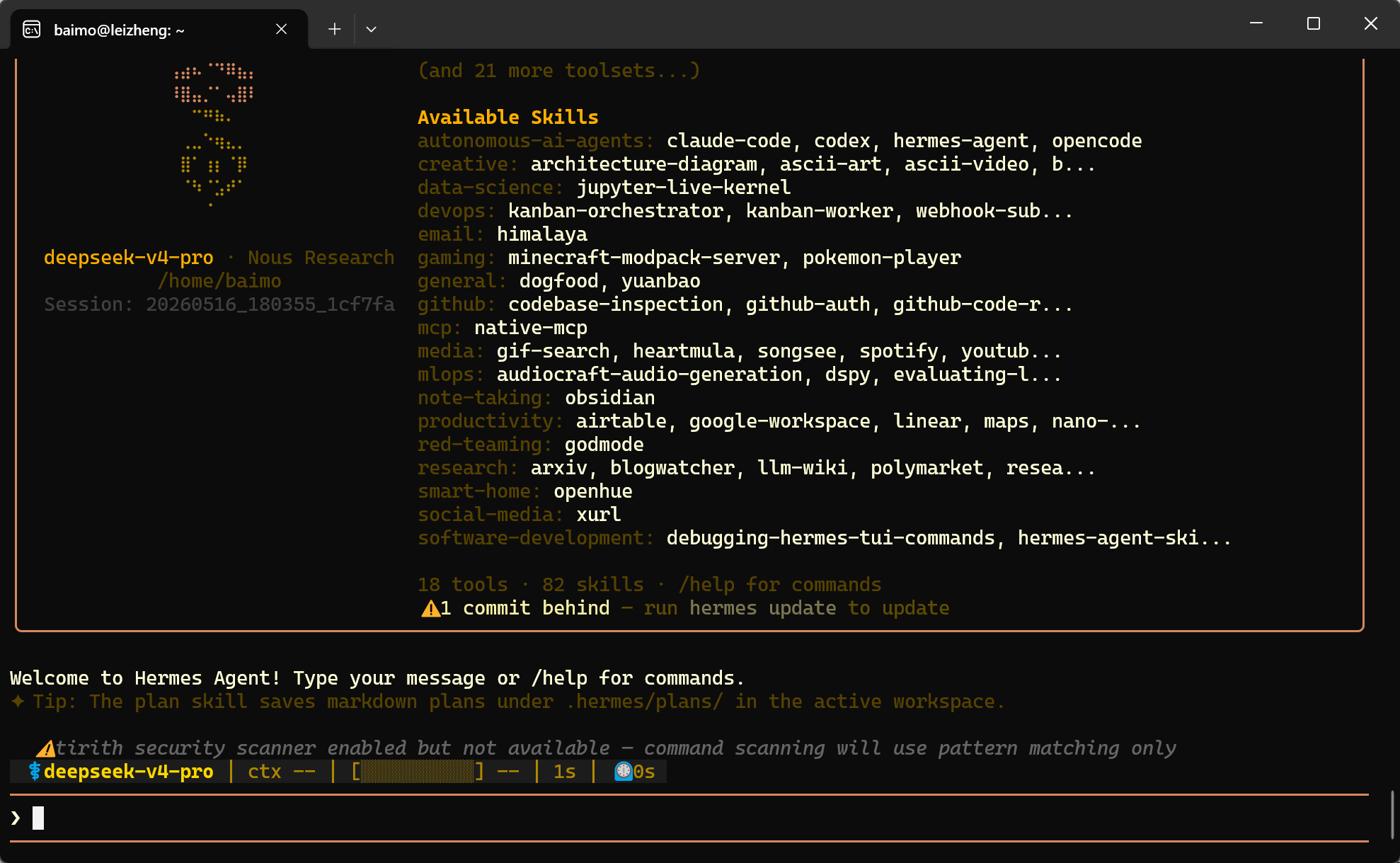Click the context usage progress bar
This screenshot has height=863, width=1400.
point(418,771)
